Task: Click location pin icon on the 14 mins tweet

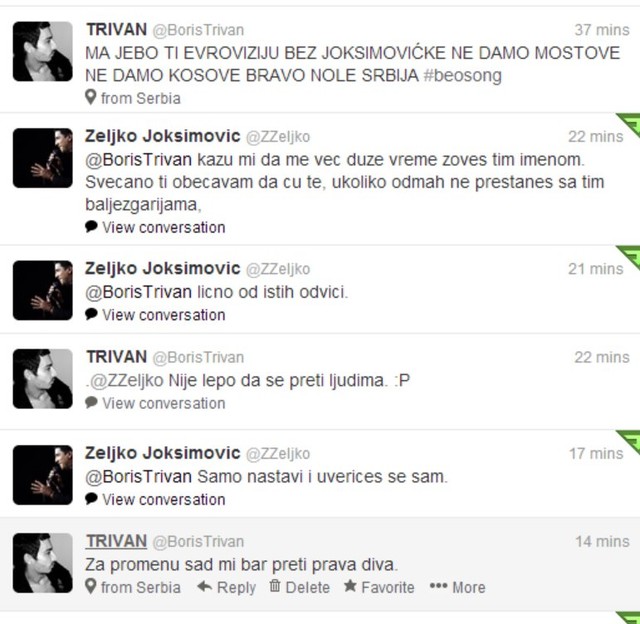Action: coord(91,586)
